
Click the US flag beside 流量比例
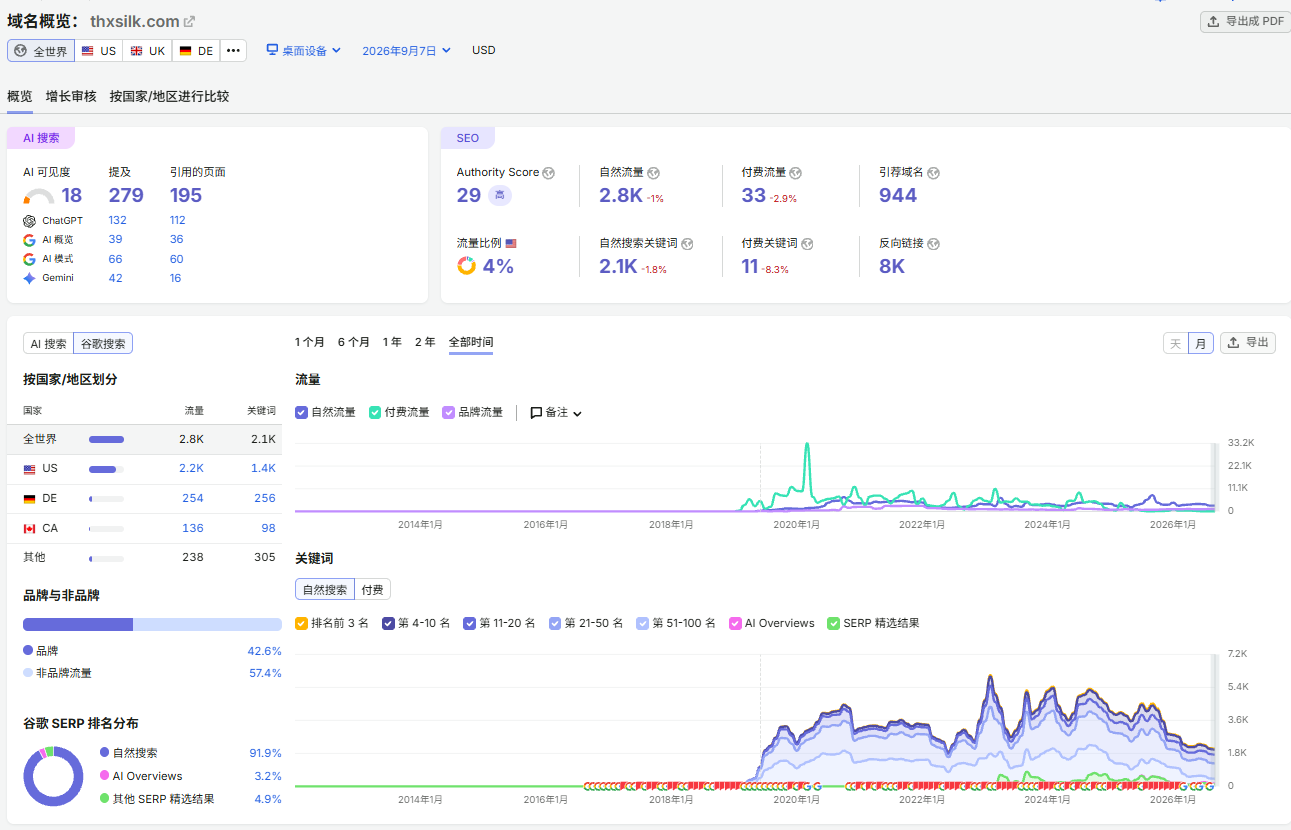point(511,243)
